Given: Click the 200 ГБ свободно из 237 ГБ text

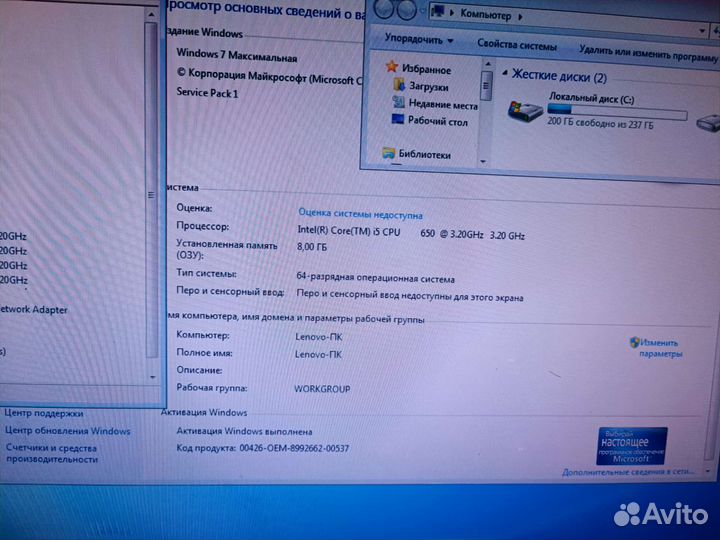Looking at the screenshot, I should tap(600, 123).
